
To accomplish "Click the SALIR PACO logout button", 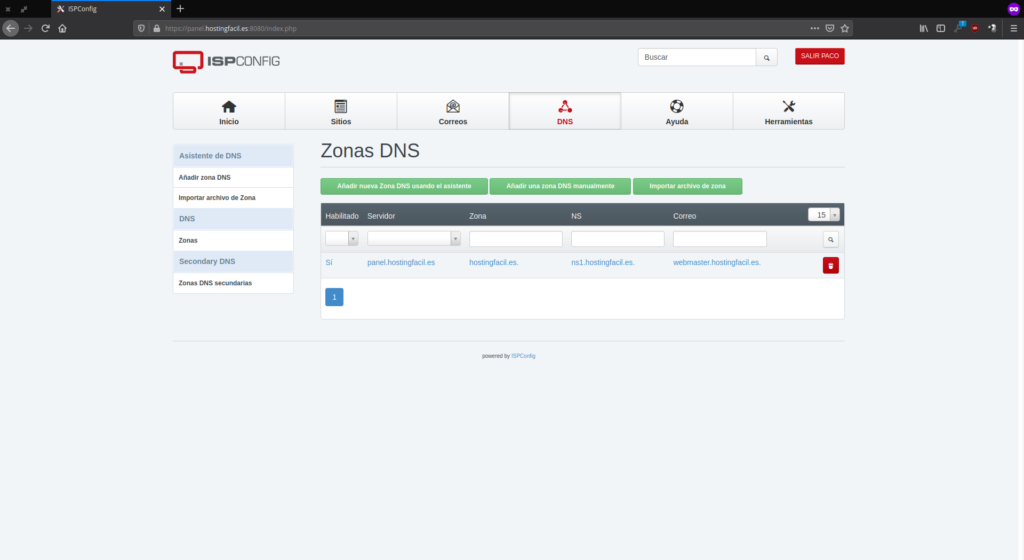I will (819, 56).
